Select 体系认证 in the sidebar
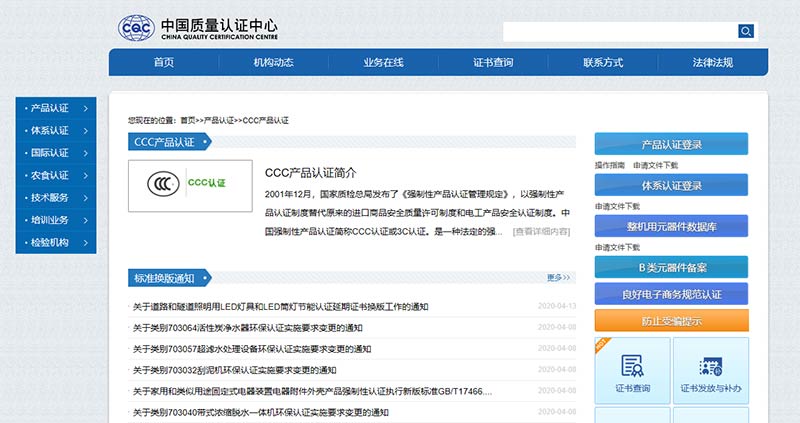Image resolution: width=800 pixels, height=423 pixels. pyautogui.click(x=49, y=131)
